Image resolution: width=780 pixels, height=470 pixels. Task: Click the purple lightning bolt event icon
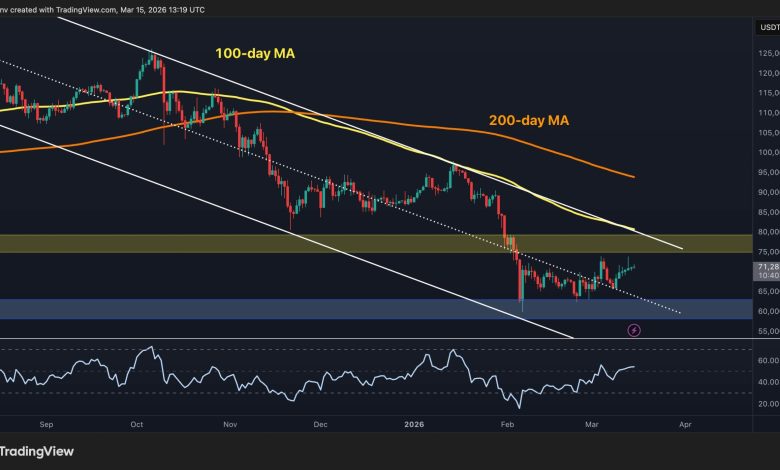click(632, 329)
